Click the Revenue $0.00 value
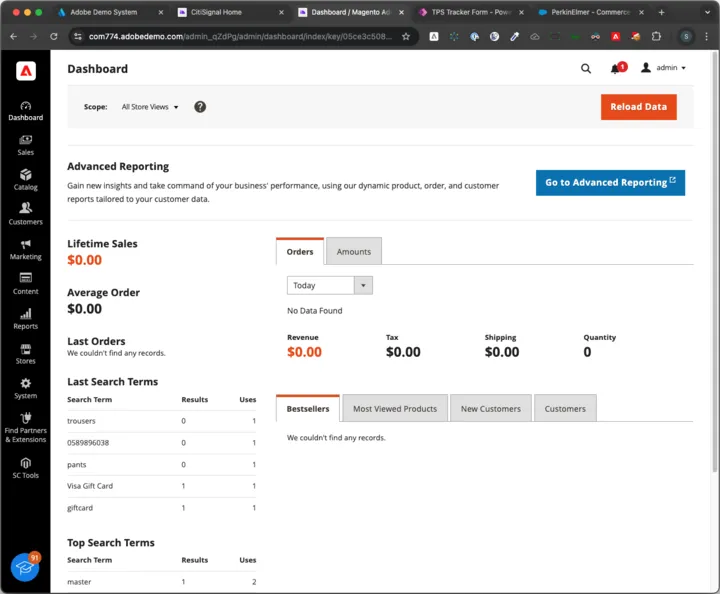This screenshot has width=720, height=594. click(x=304, y=352)
